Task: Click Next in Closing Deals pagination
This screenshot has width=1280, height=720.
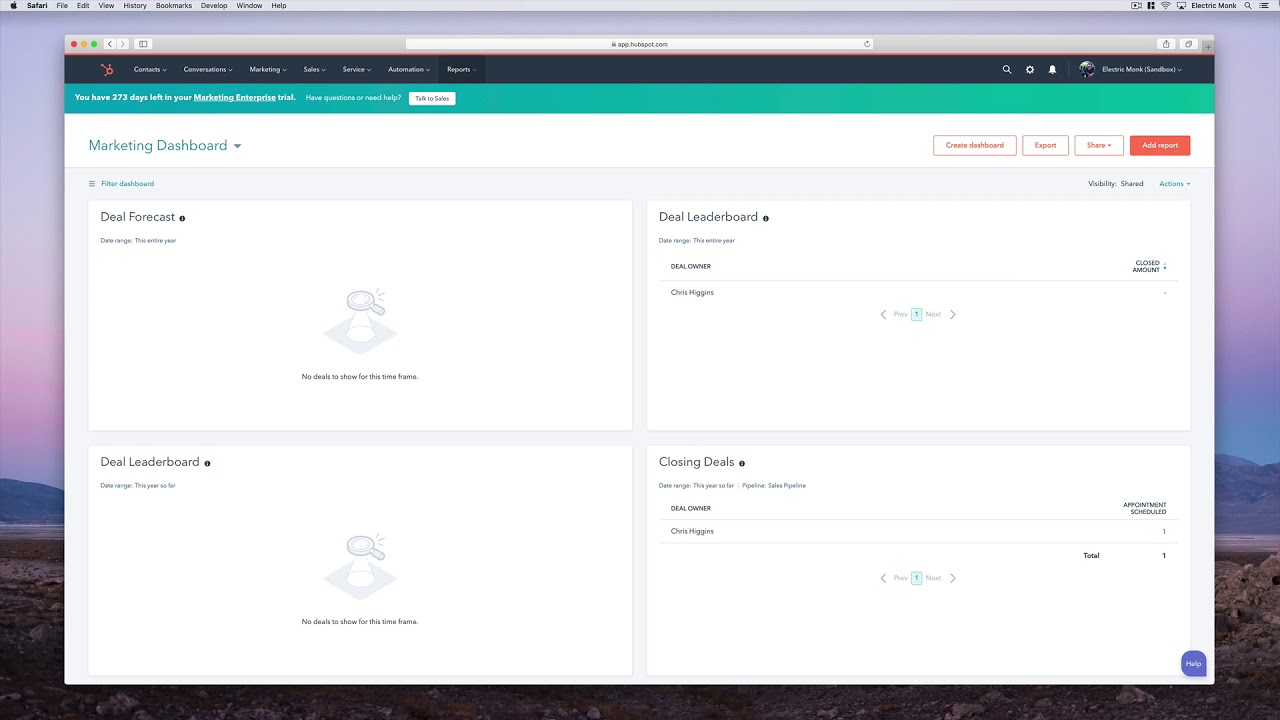Action: click(933, 578)
